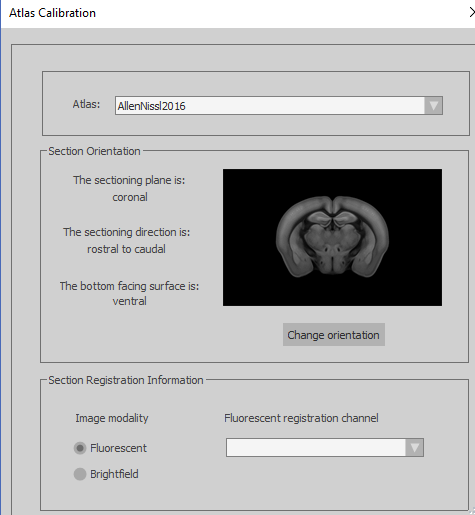Click the 'rostral to caudal' direction text

[126, 249]
